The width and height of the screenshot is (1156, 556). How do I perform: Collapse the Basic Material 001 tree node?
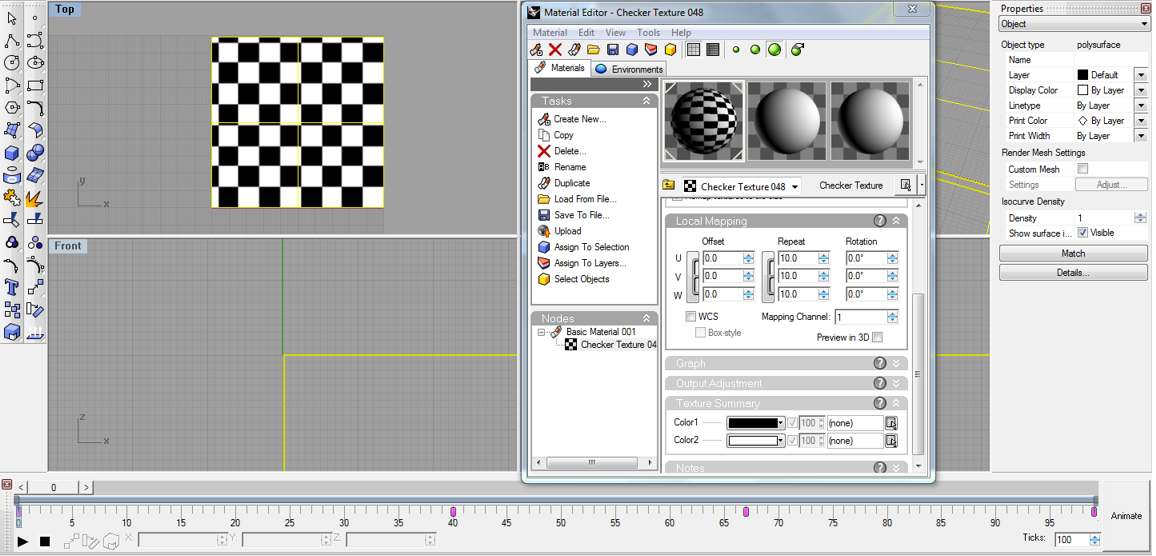point(541,333)
